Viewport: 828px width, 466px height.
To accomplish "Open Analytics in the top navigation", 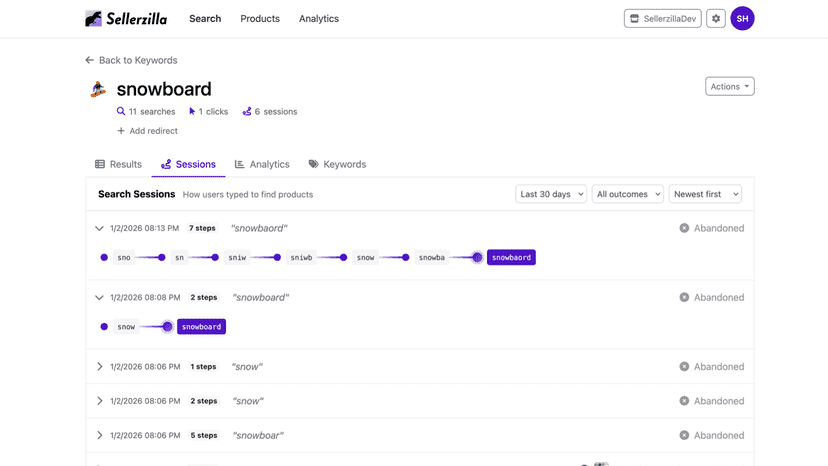I will (x=319, y=18).
